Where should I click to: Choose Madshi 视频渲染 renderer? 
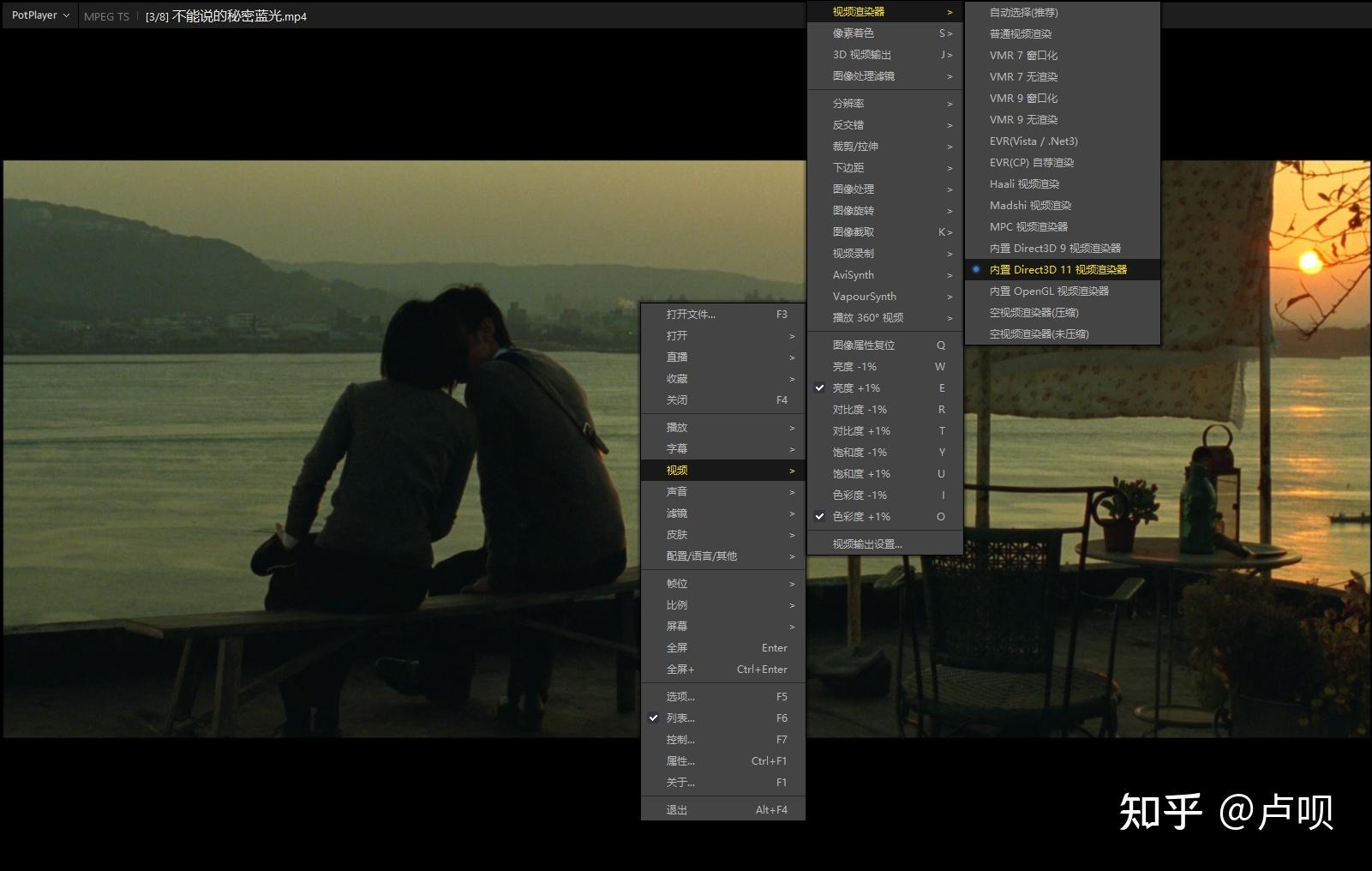click(1030, 206)
